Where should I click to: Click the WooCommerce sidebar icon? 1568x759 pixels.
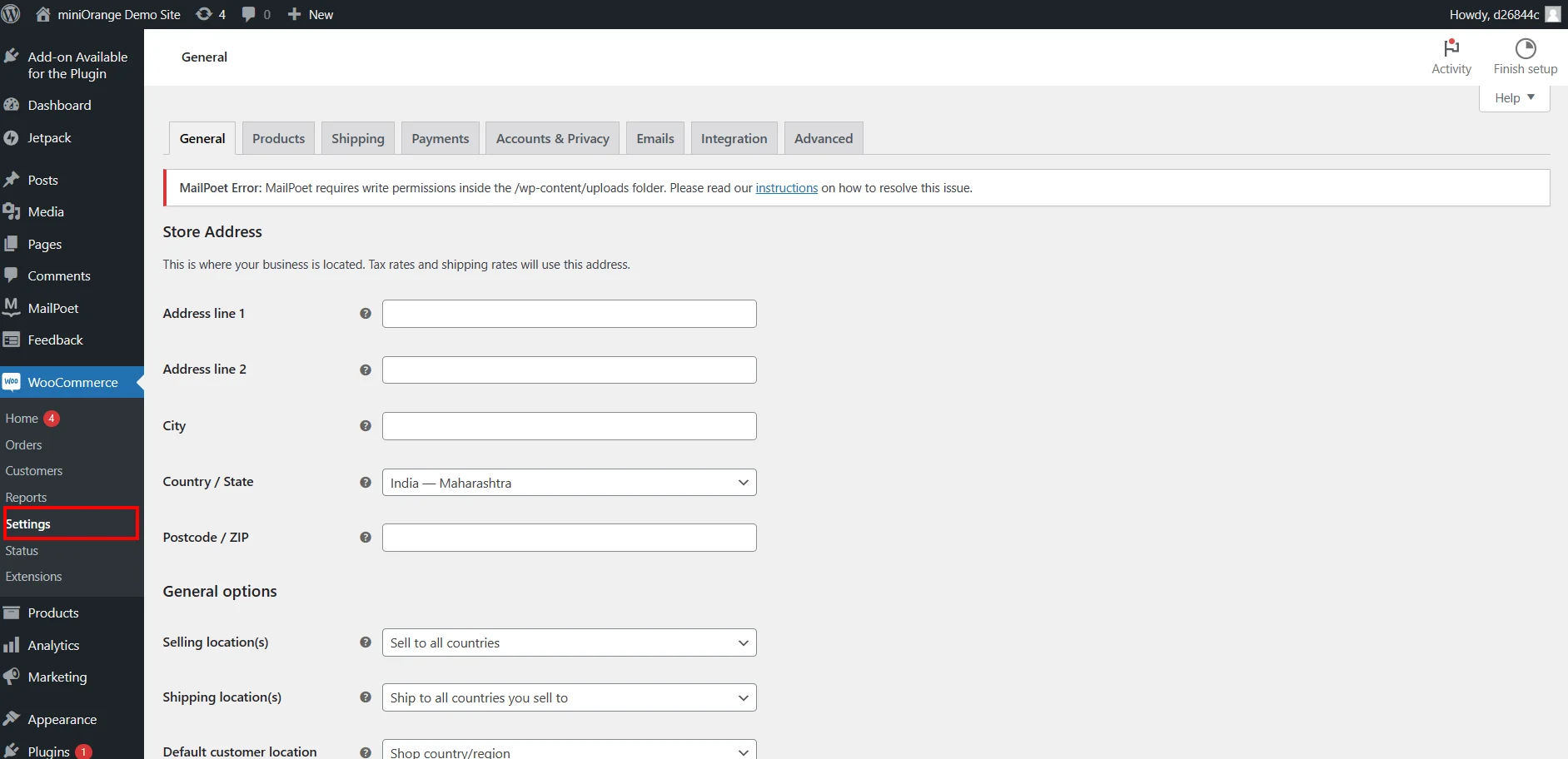tap(11, 382)
